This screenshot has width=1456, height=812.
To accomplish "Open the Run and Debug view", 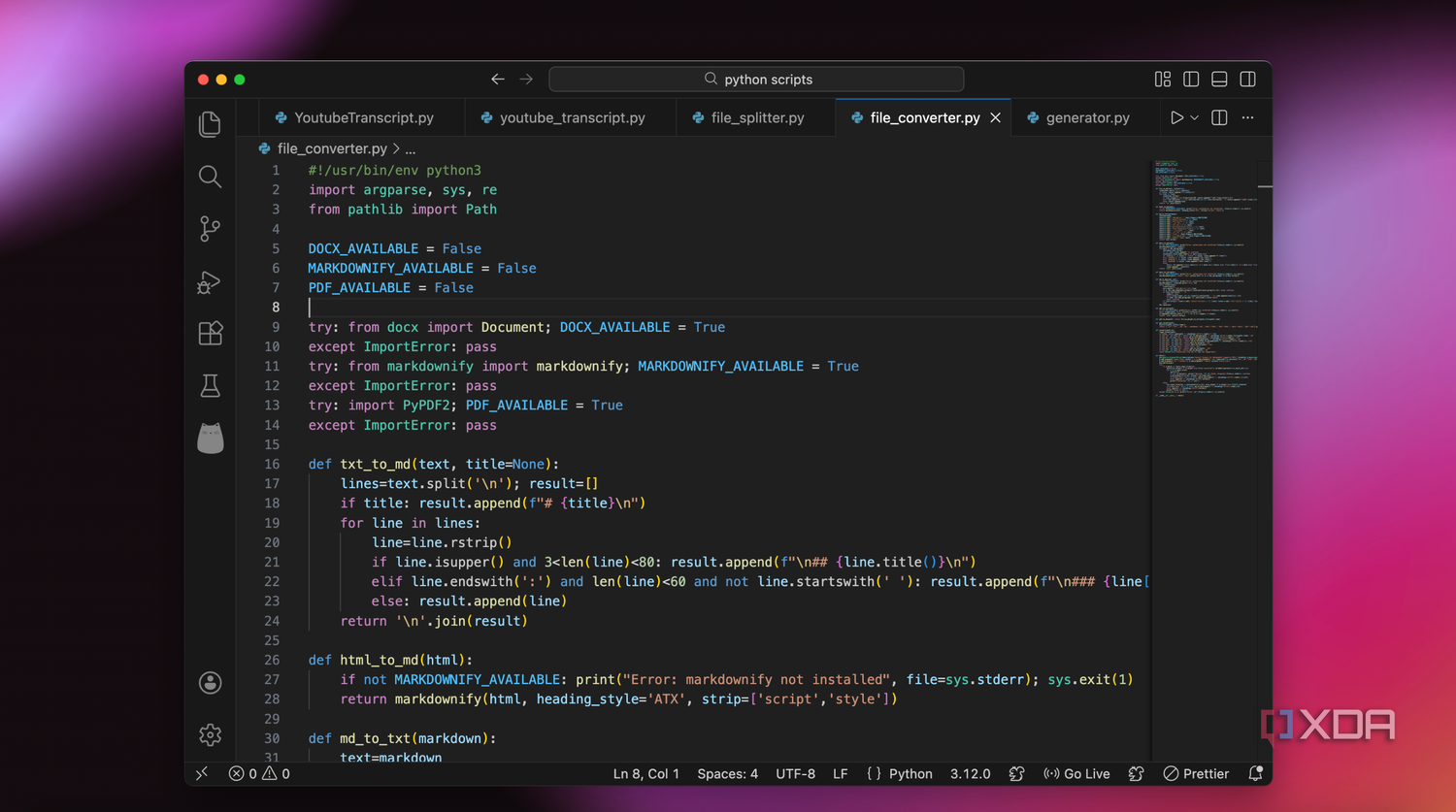I will click(x=210, y=281).
